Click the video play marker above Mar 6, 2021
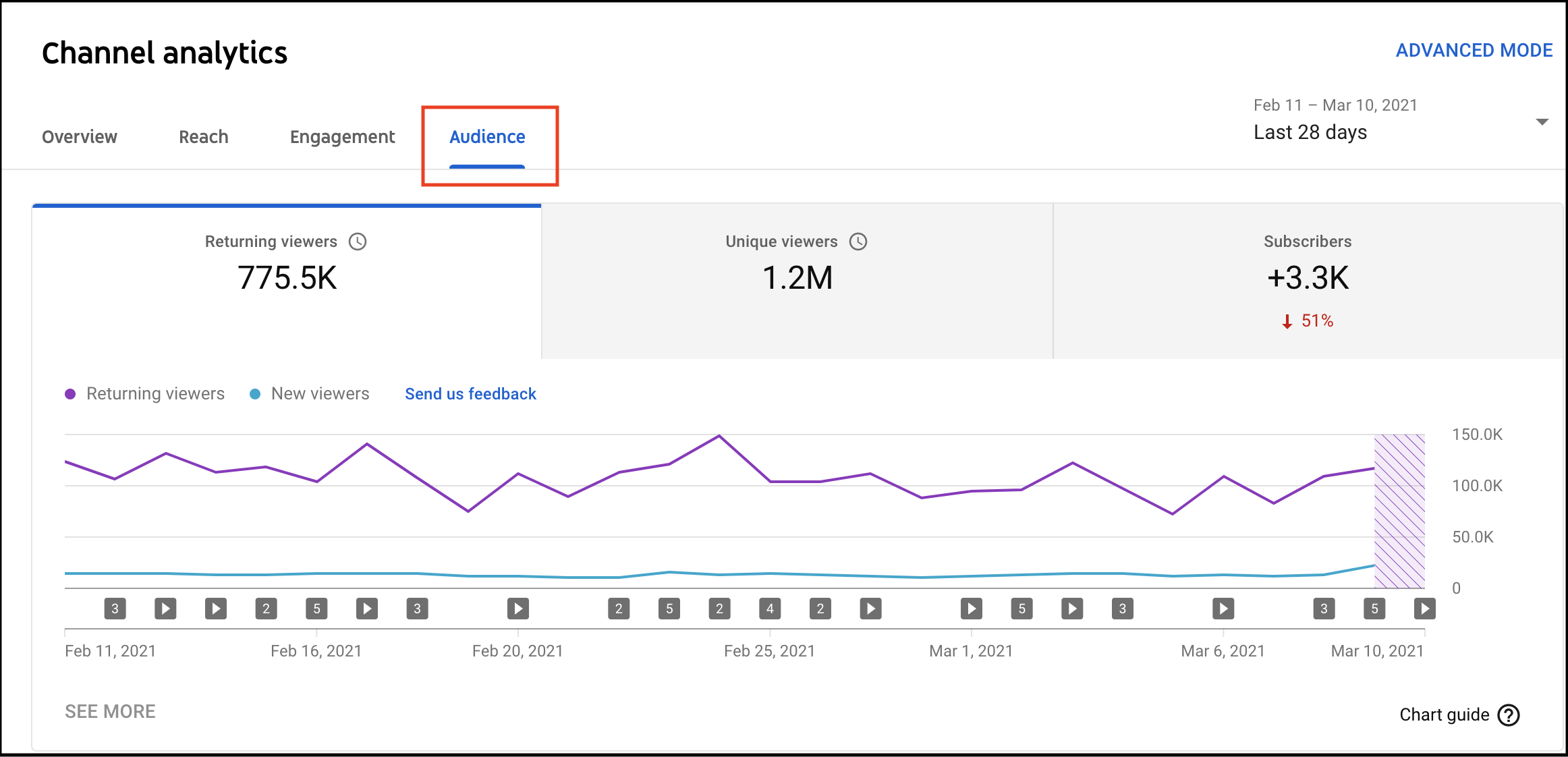 coord(1223,609)
